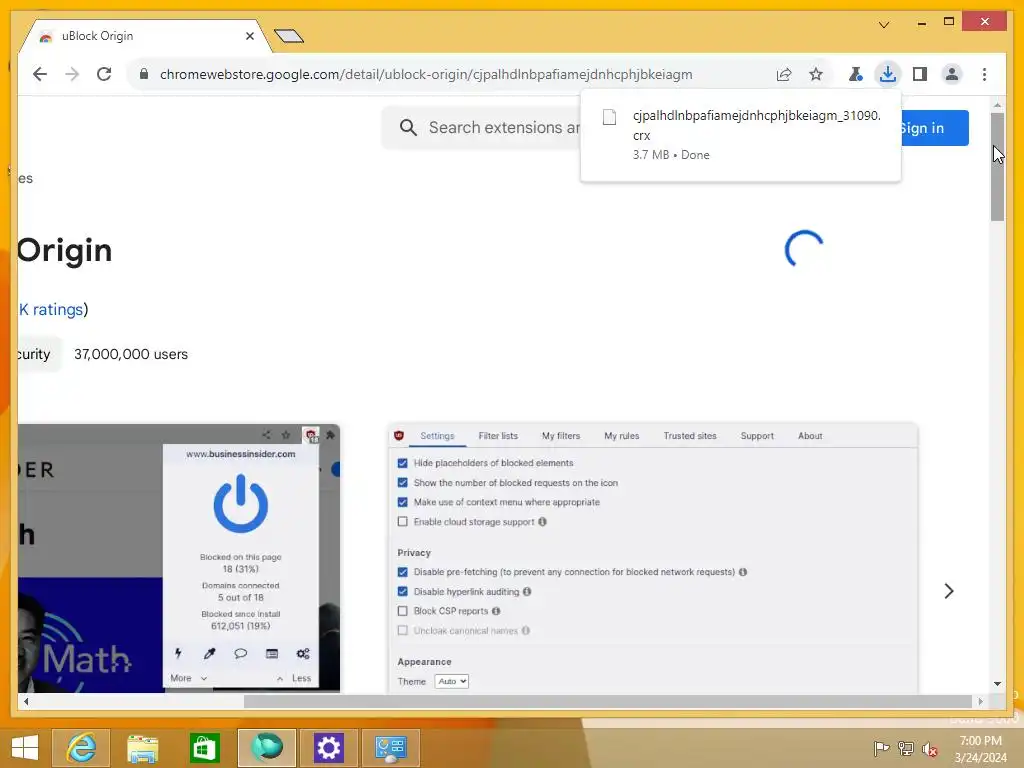Viewport: 1024px width, 768px height.
Task: Open the side panel
Action: [920, 74]
